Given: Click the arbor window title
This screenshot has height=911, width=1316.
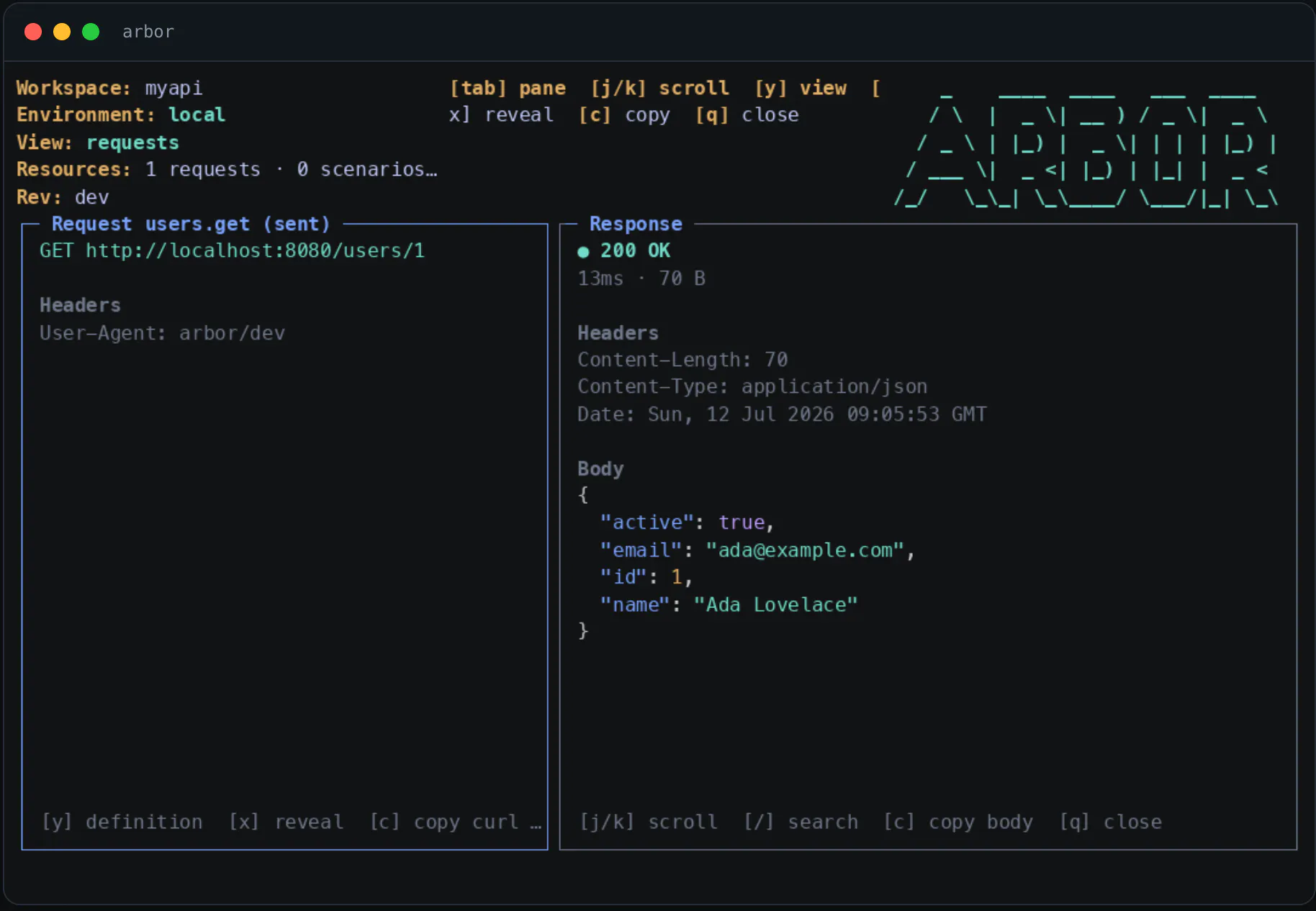Looking at the screenshot, I should pos(148,32).
